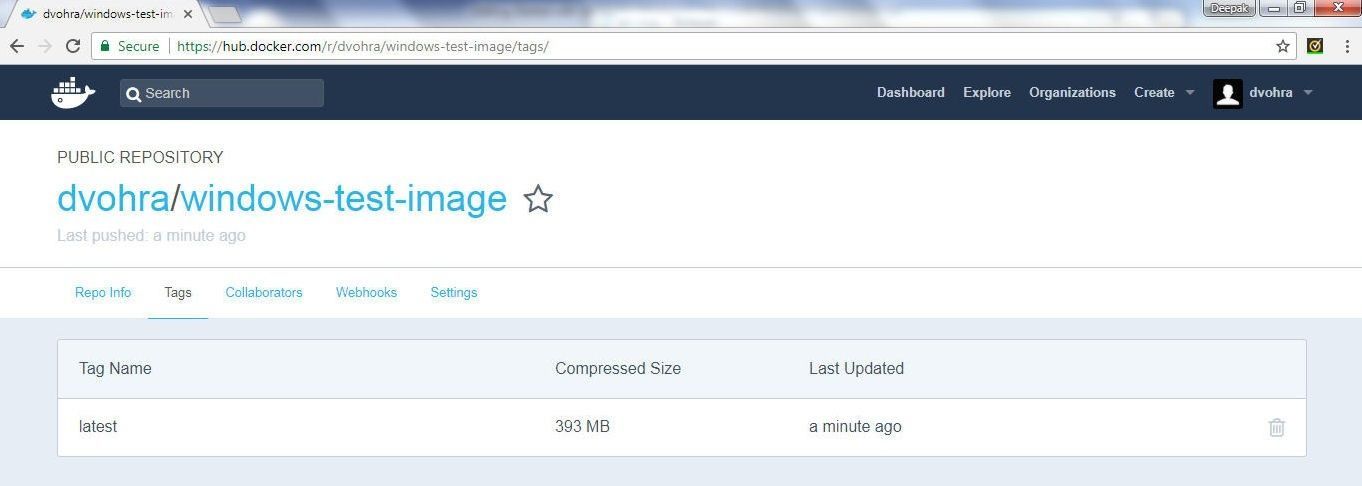
Task: Close the dvohra/windows-test-image browser tab
Action: [x=187, y=14]
